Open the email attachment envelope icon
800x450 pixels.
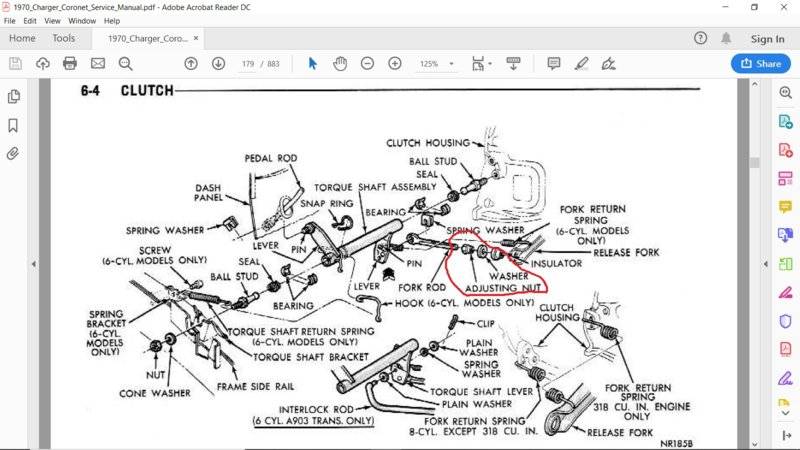pos(98,63)
